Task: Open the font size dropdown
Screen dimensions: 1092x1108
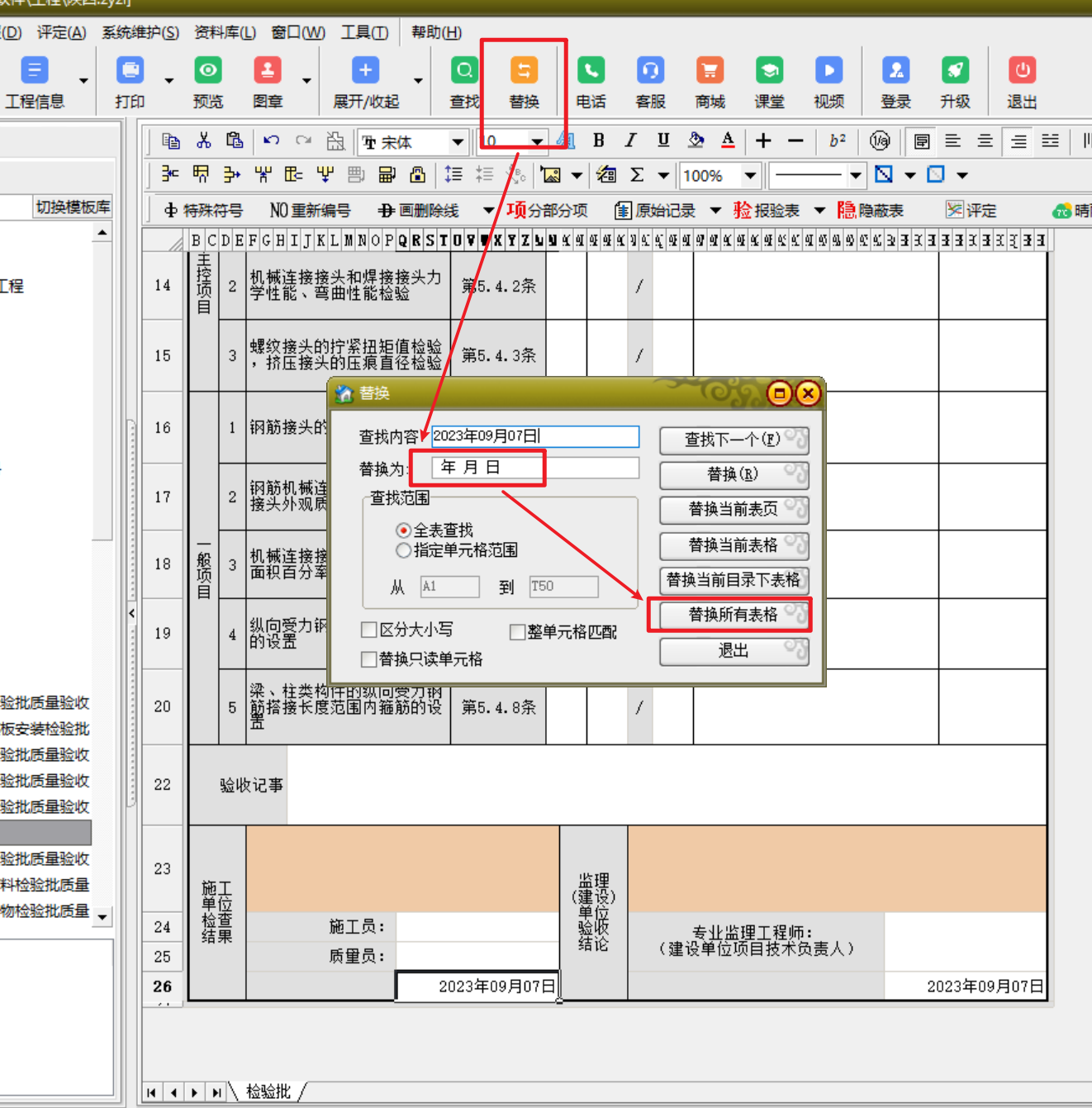Action: point(537,142)
